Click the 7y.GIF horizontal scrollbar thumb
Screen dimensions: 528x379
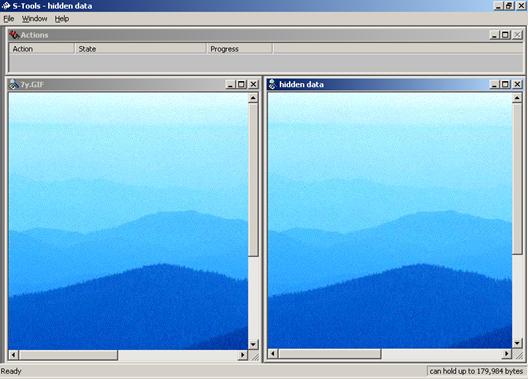pyautogui.click(x=68, y=355)
